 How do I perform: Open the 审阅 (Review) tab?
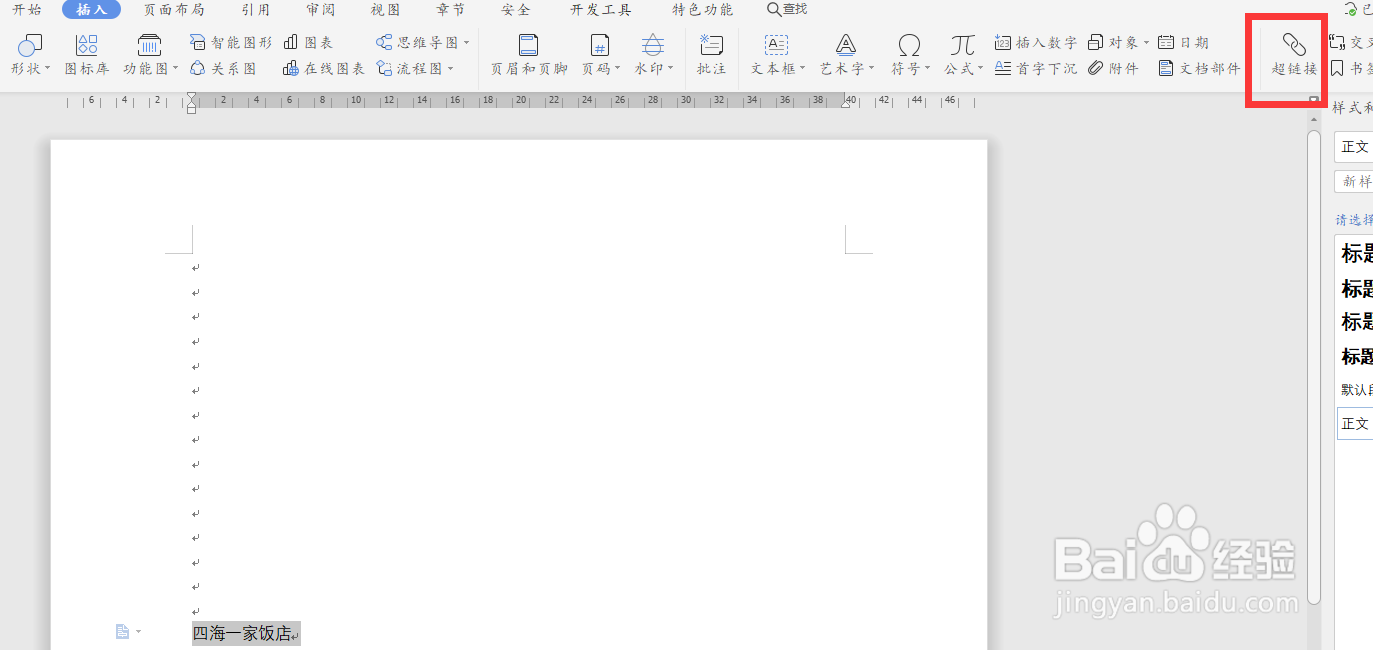tap(321, 10)
